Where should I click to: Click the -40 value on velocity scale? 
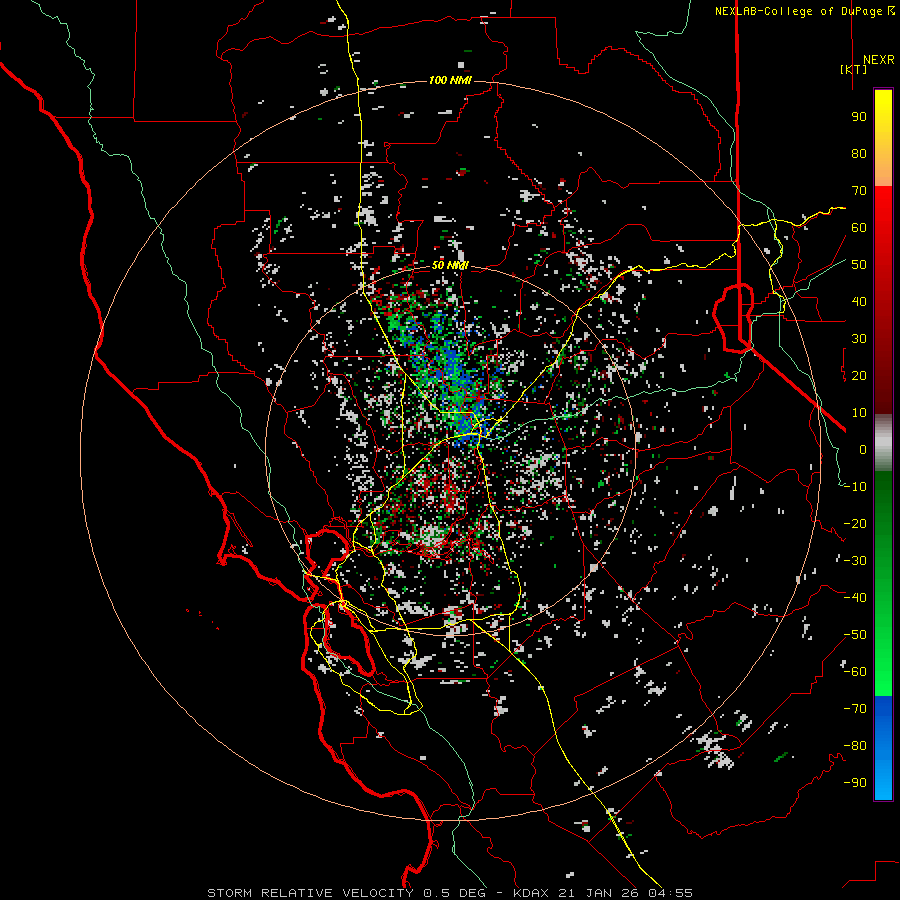[855, 598]
